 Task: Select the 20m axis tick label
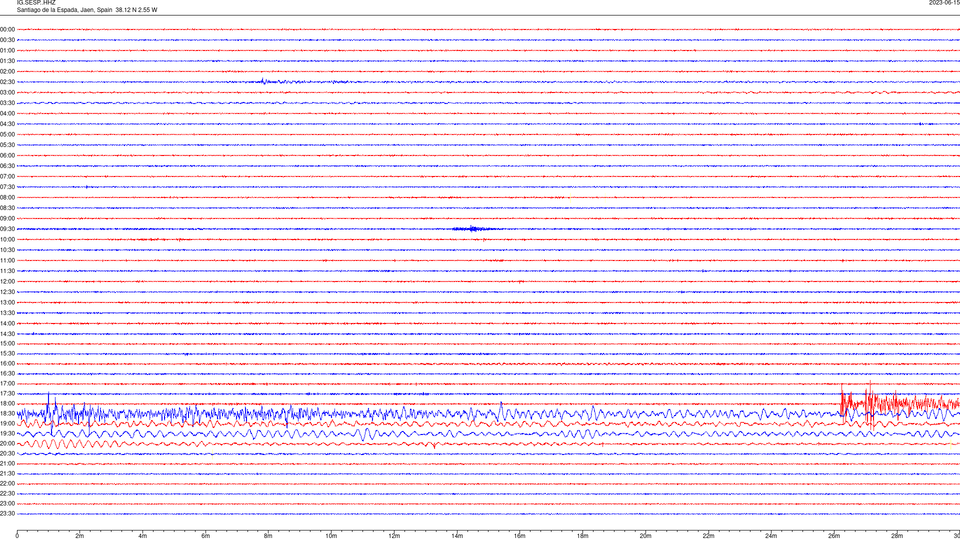click(x=645, y=536)
